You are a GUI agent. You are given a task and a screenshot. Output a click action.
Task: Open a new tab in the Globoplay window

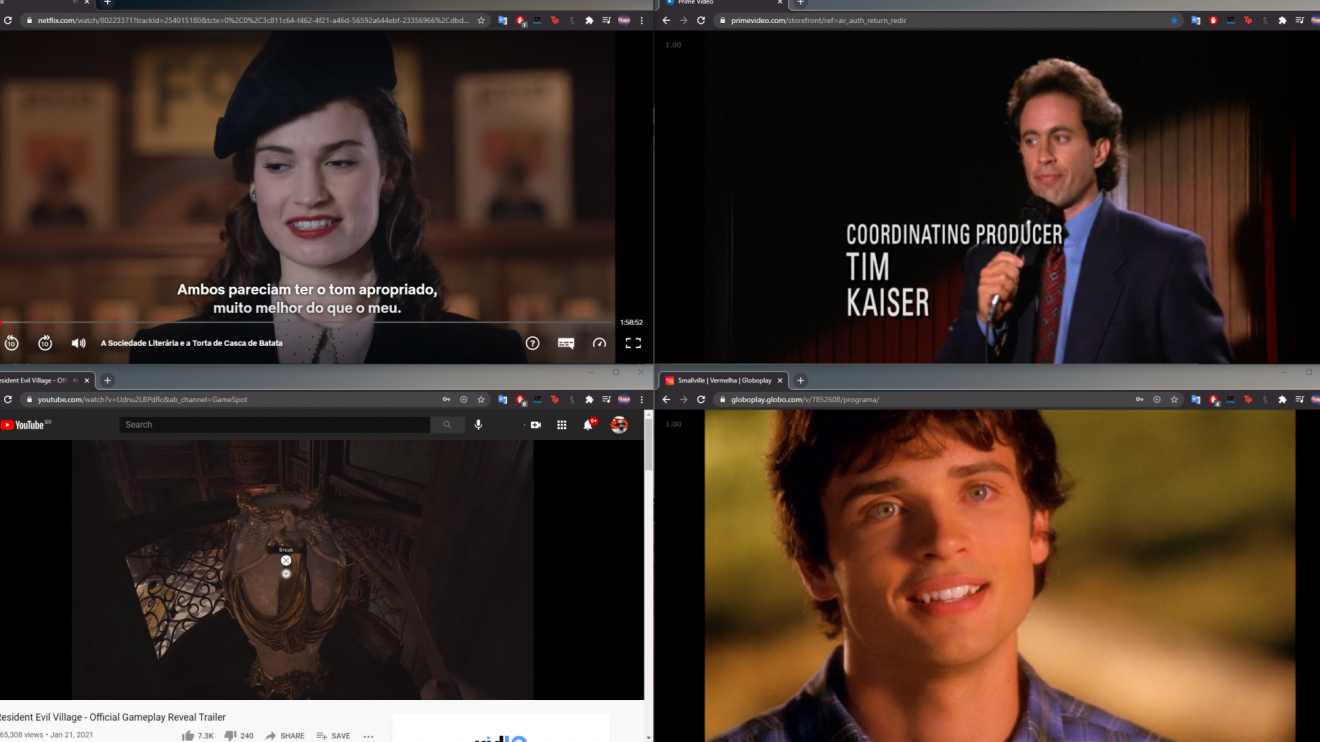point(800,380)
